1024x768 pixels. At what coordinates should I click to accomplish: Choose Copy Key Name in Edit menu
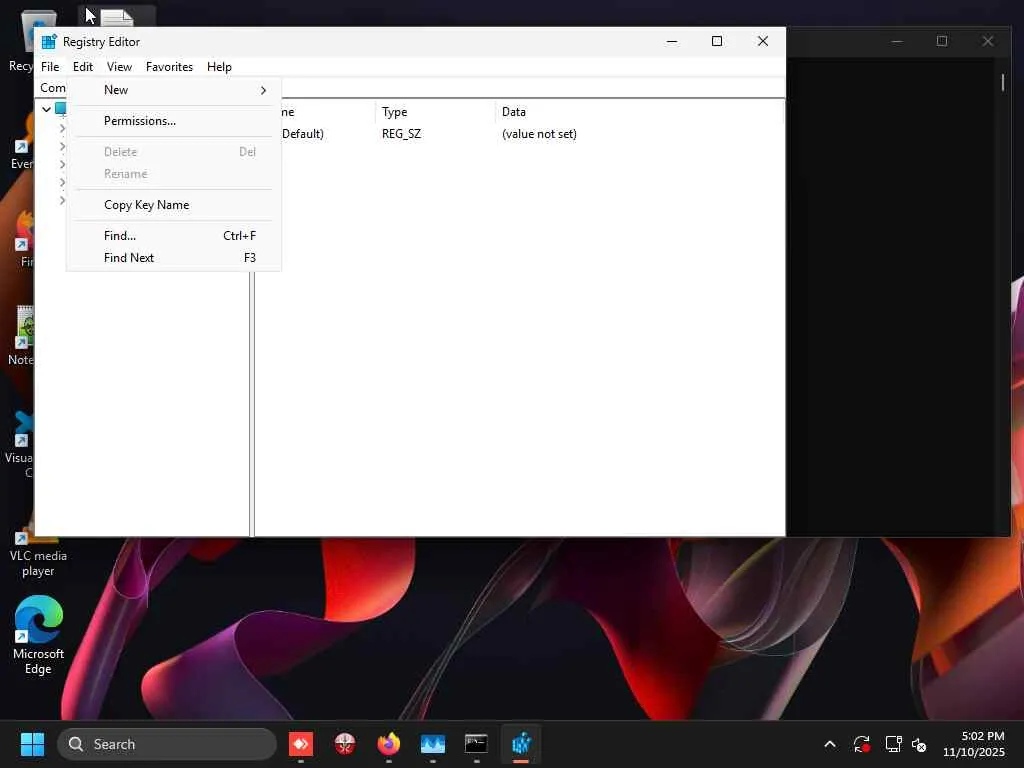(x=174, y=205)
